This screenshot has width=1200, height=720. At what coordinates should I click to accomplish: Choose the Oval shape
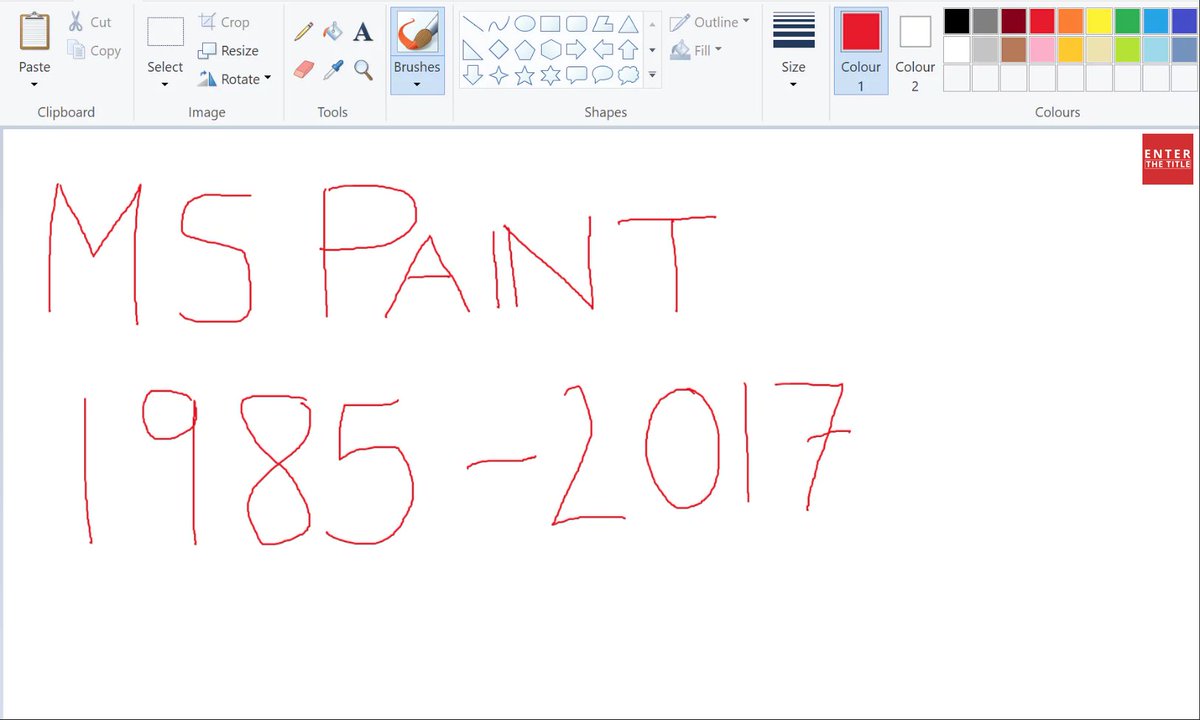[x=525, y=24]
